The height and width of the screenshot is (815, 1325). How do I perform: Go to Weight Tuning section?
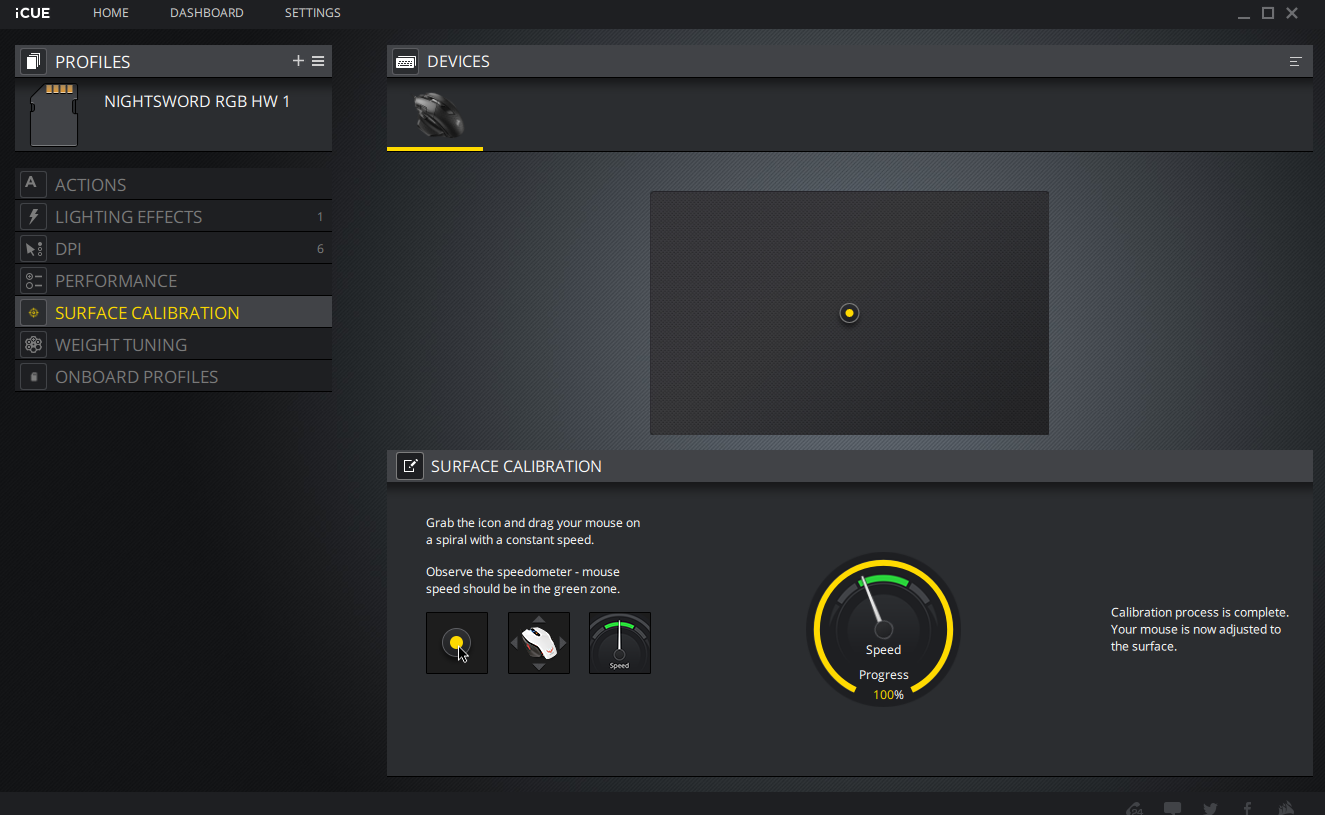point(121,345)
